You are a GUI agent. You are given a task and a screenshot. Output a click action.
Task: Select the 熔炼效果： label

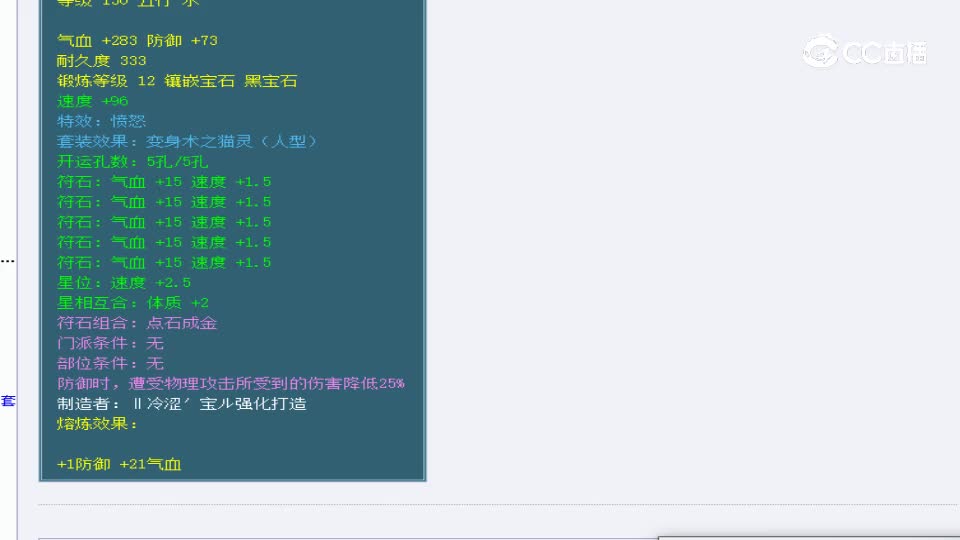point(97,424)
